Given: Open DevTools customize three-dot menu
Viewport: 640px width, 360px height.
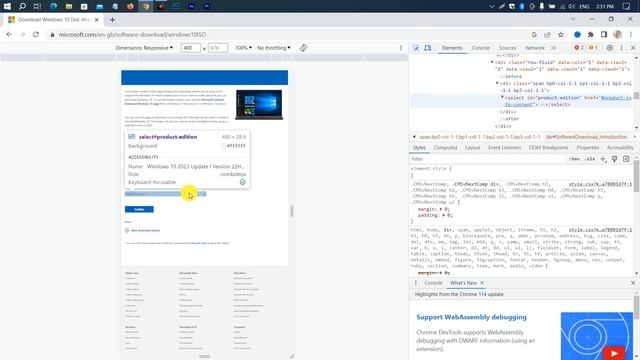Looking at the screenshot, I should click(622, 48).
